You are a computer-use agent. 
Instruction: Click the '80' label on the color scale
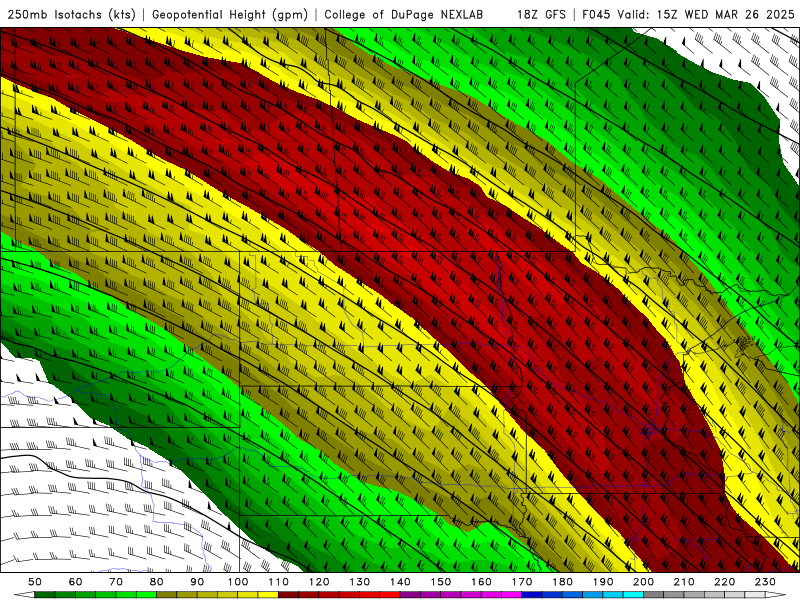click(156, 582)
